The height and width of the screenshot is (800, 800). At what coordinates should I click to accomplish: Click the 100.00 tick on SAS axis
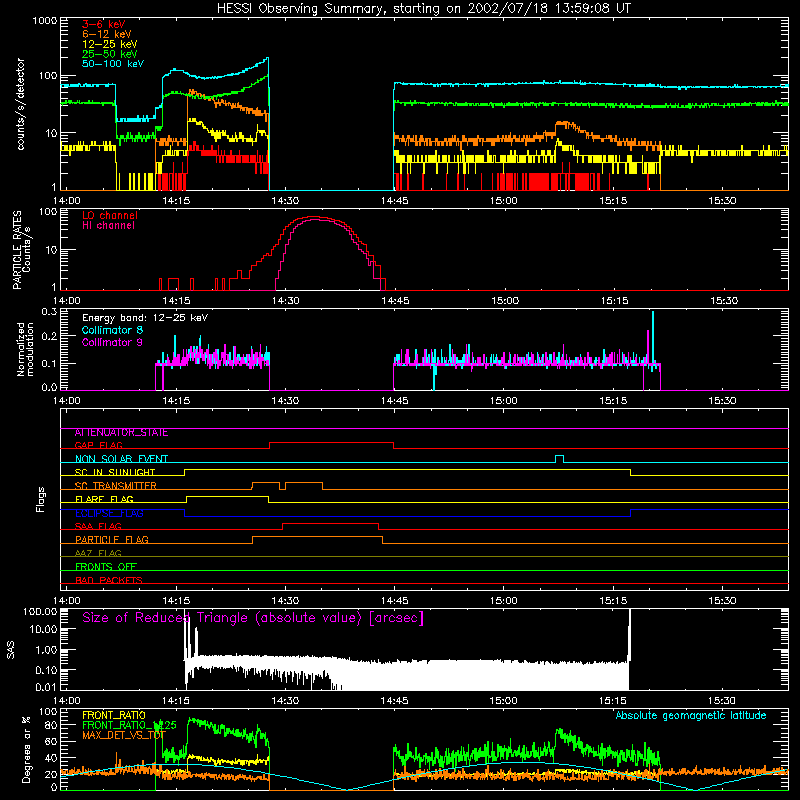tap(40, 612)
